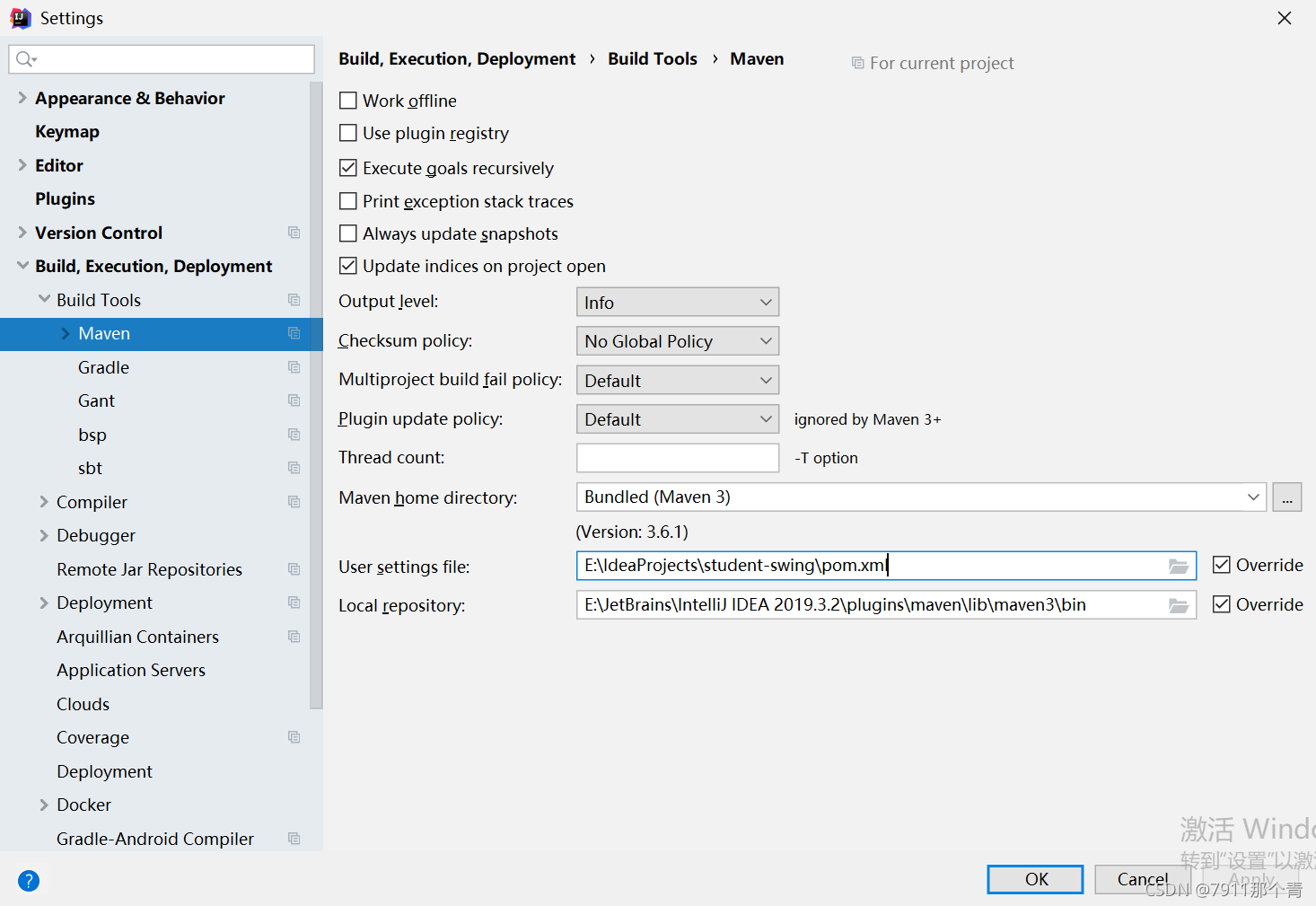Open the Output level dropdown

[x=678, y=303]
